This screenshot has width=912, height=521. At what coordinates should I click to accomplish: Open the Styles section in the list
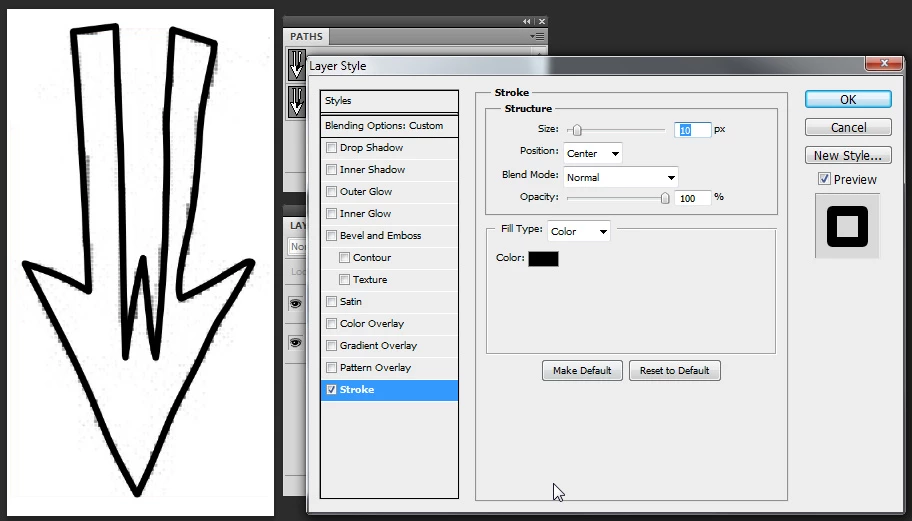(x=389, y=101)
